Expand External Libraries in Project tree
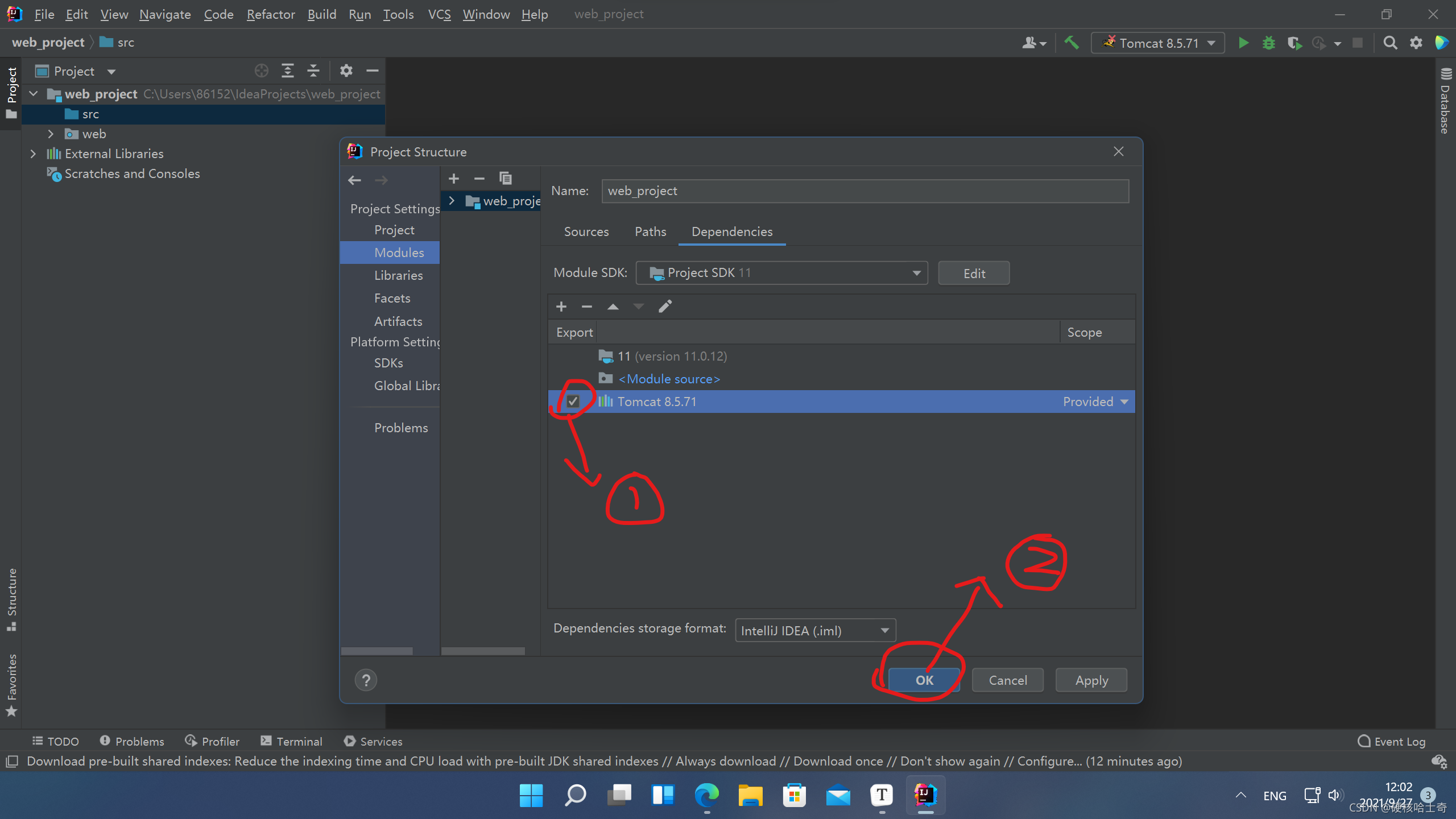The width and height of the screenshot is (1456, 819). tap(33, 154)
